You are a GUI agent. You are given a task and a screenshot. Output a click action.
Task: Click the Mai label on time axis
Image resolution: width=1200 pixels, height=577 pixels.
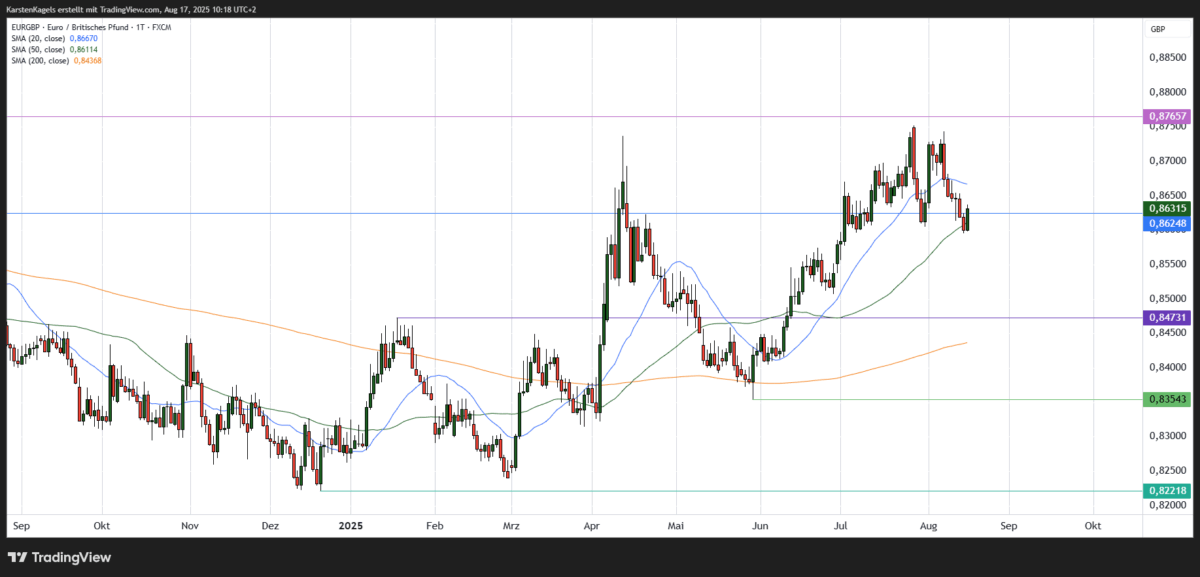(x=676, y=524)
